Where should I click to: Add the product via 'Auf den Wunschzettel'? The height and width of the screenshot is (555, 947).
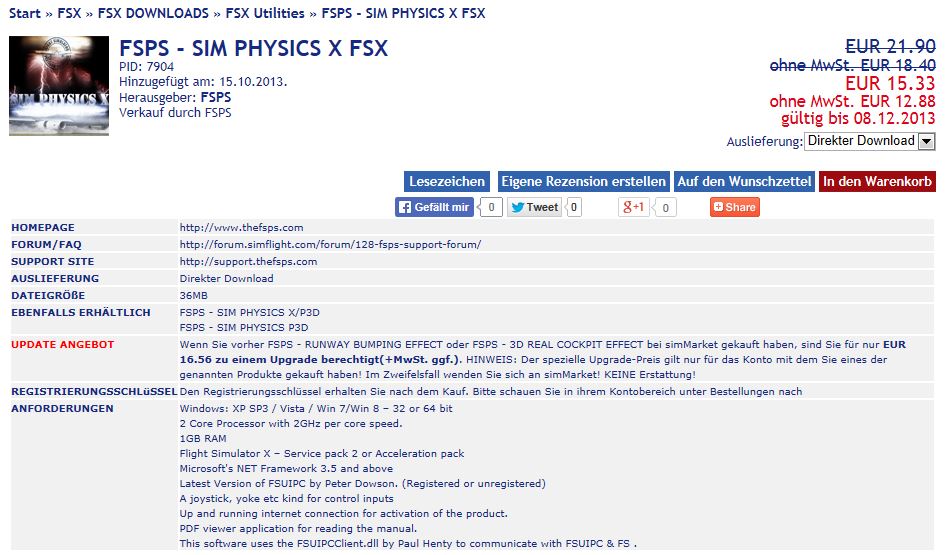coord(744,181)
